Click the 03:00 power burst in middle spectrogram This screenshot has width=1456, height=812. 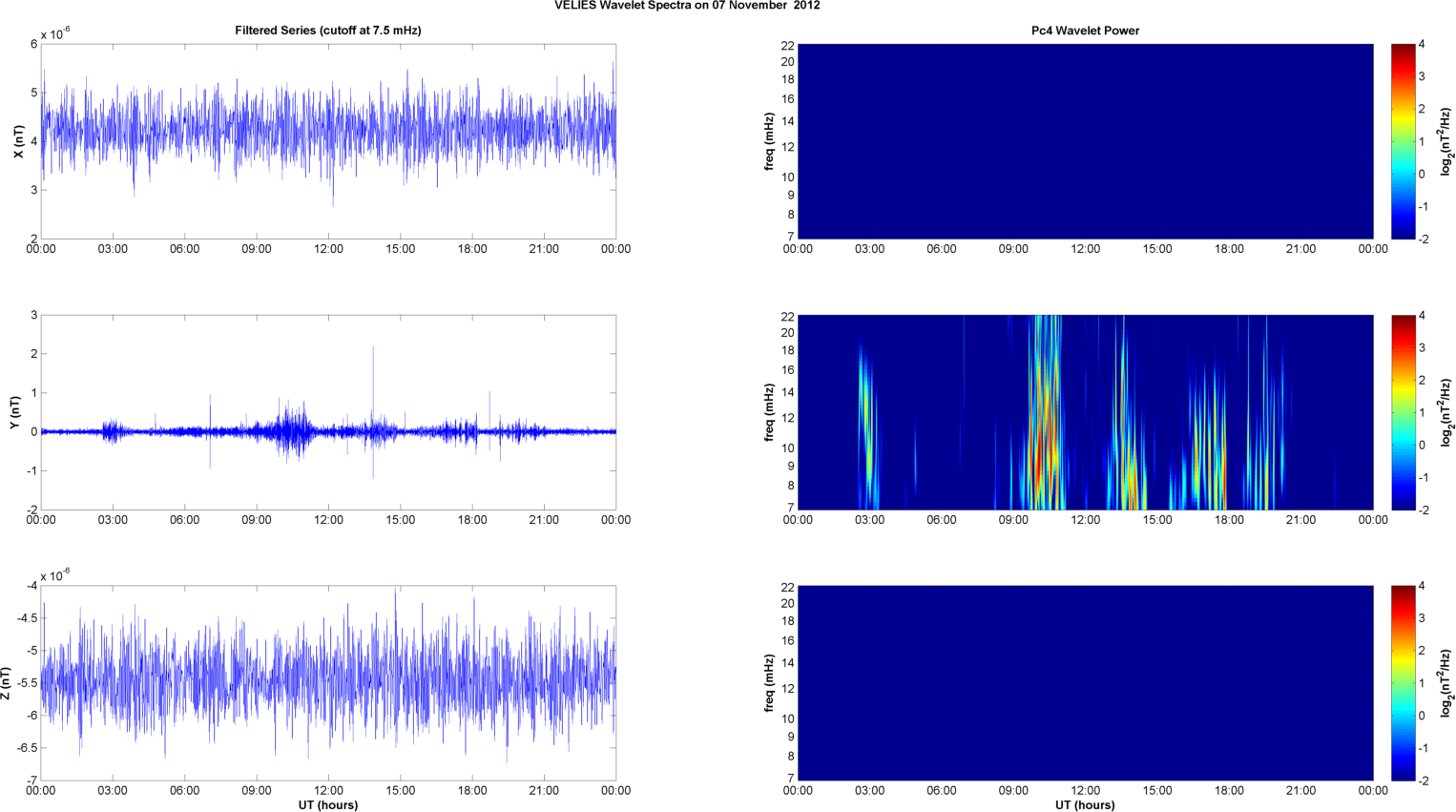(866, 401)
